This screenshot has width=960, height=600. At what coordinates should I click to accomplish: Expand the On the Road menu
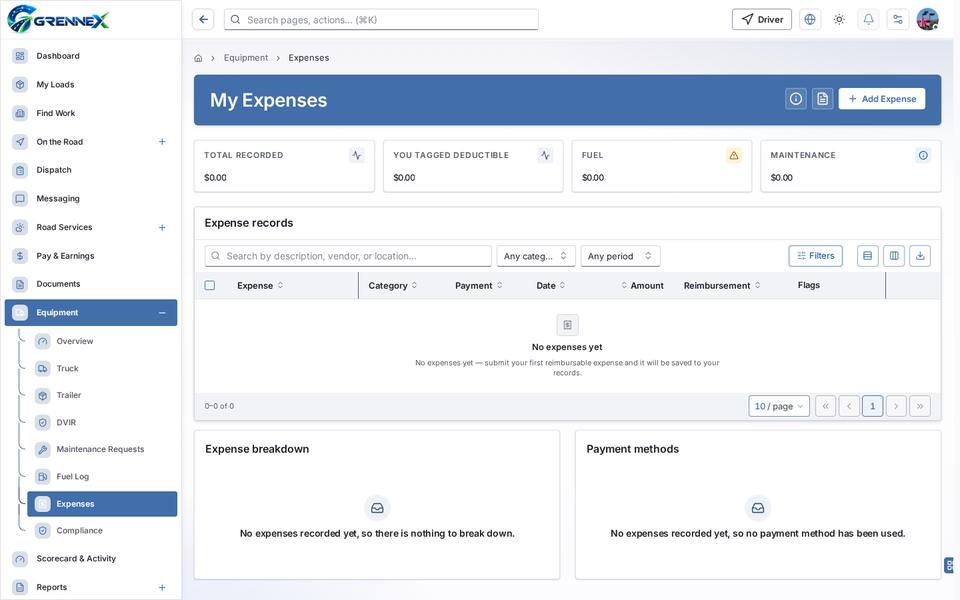[162, 141]
